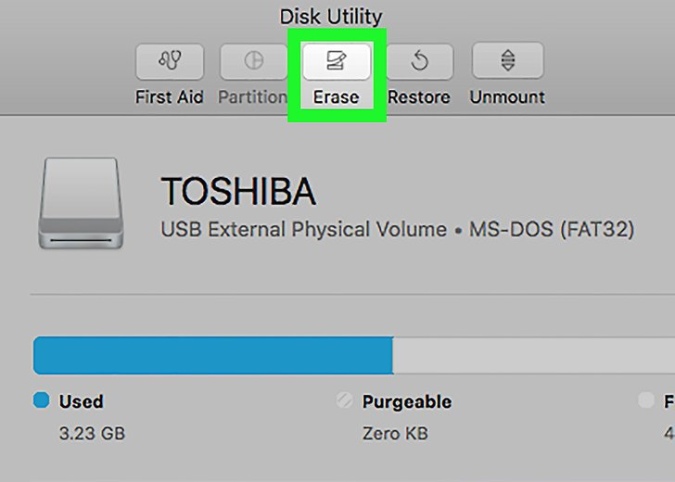Click the Restore label text

pos(419,97)
